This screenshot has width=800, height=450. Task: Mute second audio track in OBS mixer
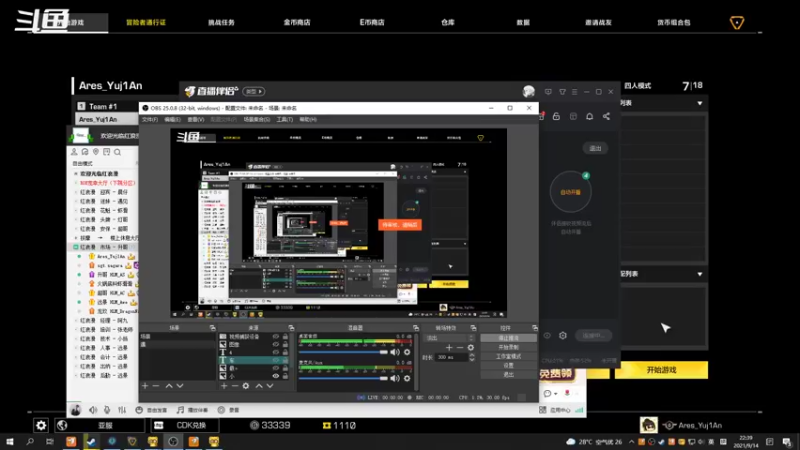tap(395, 378)
